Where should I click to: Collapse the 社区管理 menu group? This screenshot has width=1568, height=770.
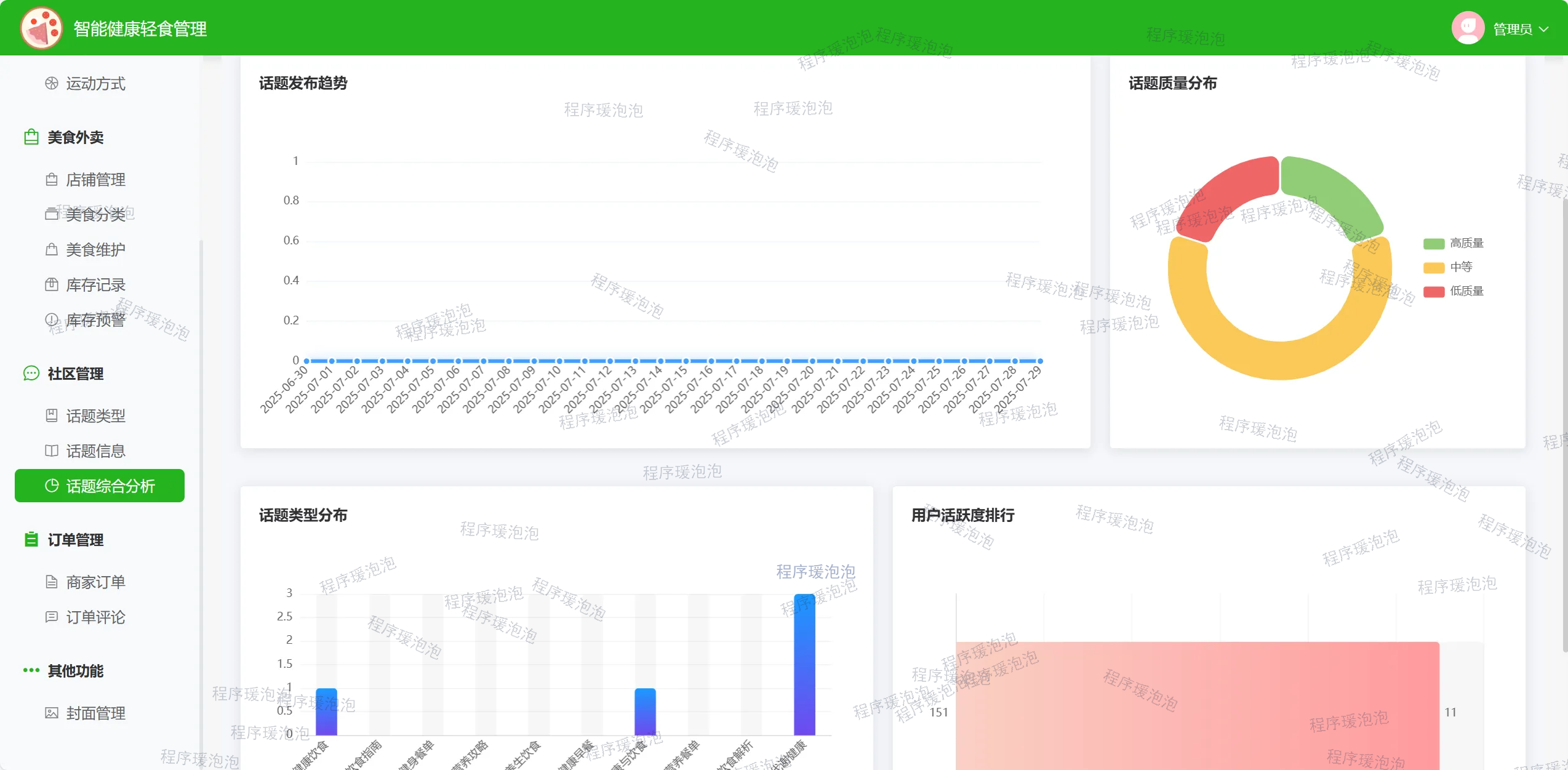[x=76, y=374]
